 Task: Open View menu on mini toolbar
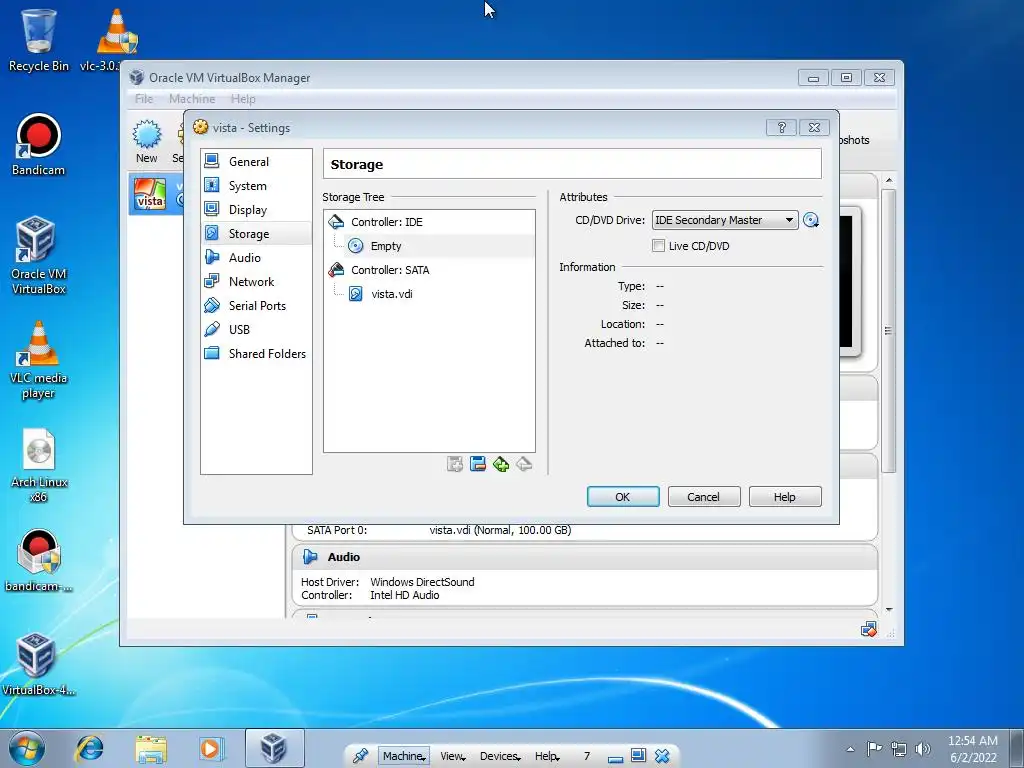[x=453, y=756]
